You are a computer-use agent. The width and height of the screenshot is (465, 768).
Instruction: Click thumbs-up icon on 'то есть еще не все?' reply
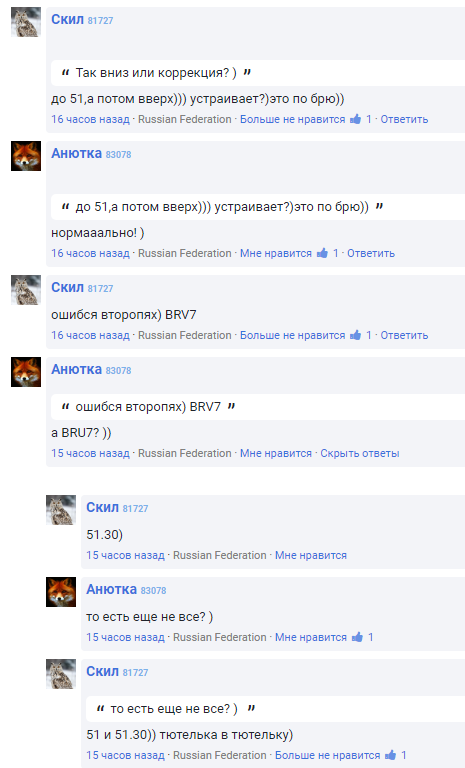click(357, 637)
